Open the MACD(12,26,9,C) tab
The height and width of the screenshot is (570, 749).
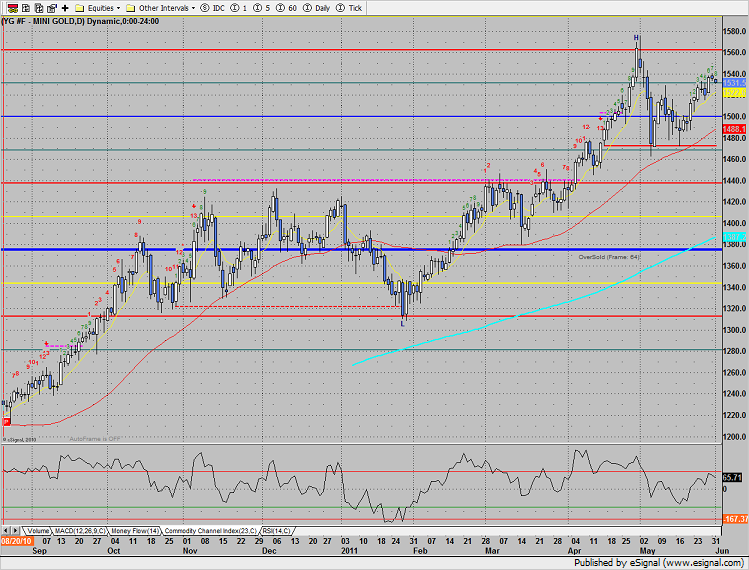point(80,531)
